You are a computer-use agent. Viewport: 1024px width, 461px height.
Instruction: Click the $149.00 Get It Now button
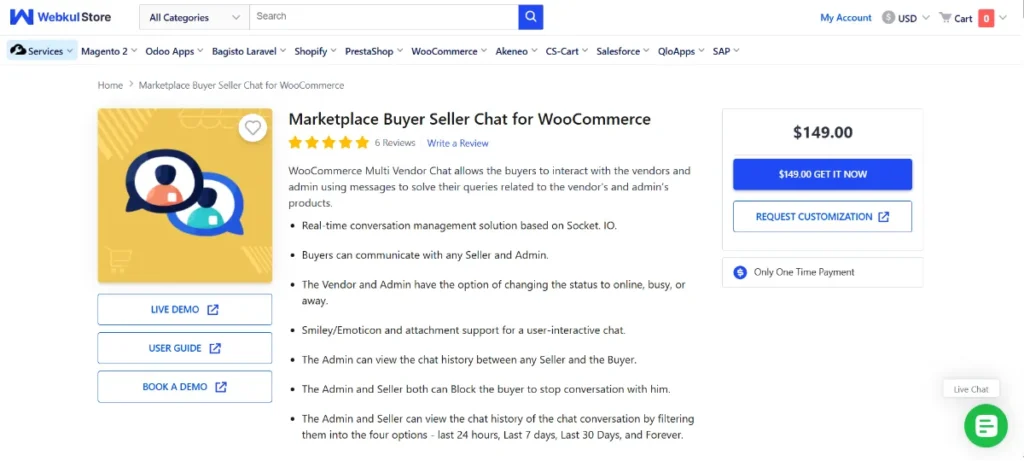(822, 174)
